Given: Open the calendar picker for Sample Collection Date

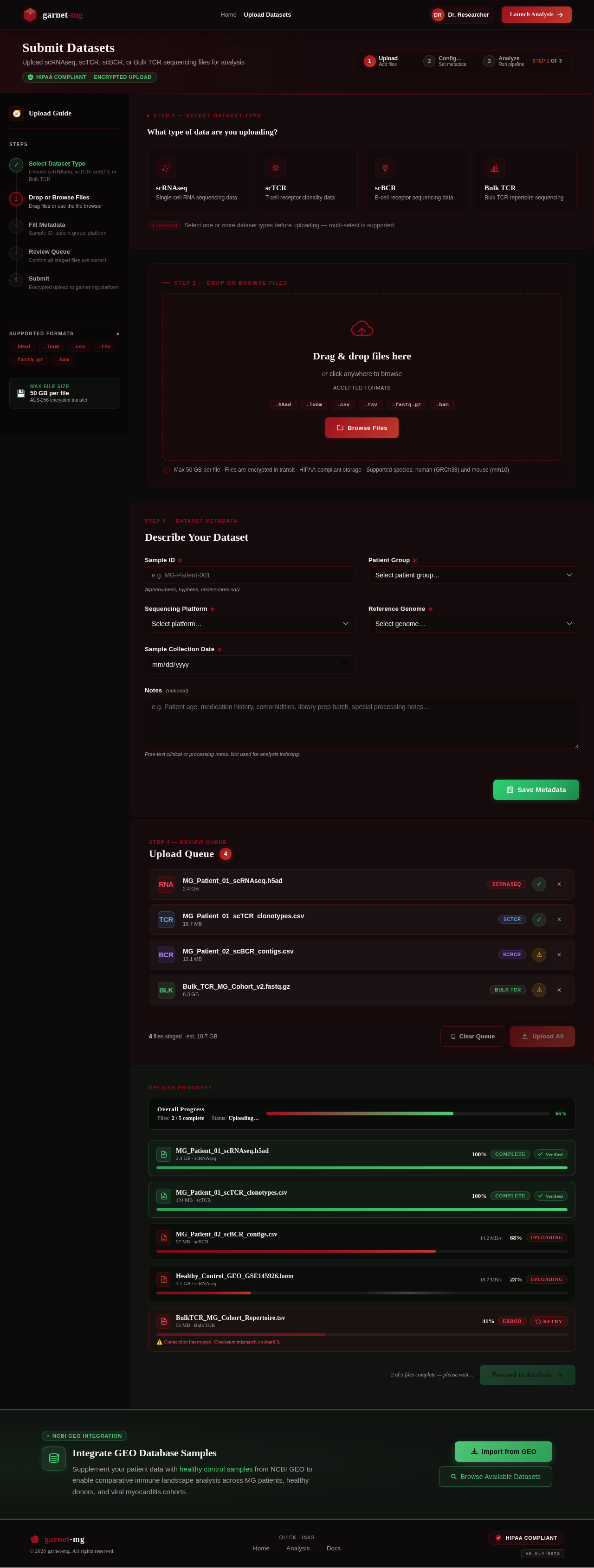Looking at the screenshot, I should [344, 665].
